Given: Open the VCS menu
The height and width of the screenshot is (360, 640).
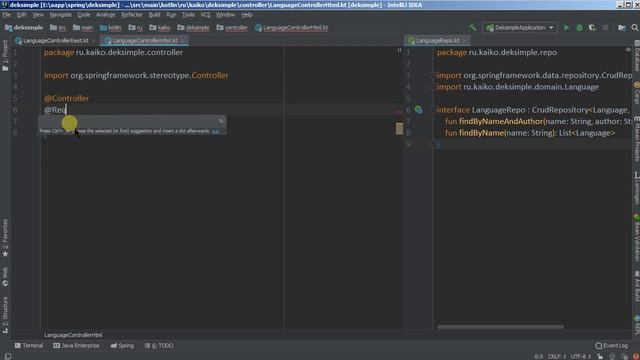Looking at the screenshot, I should point(205,15).
